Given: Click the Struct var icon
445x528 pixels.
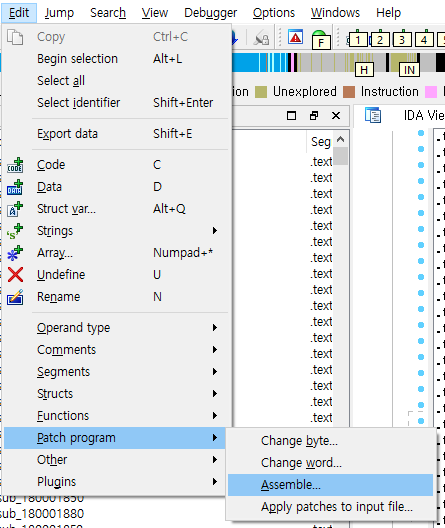Looking at the screenshot, I should point(15,209).
